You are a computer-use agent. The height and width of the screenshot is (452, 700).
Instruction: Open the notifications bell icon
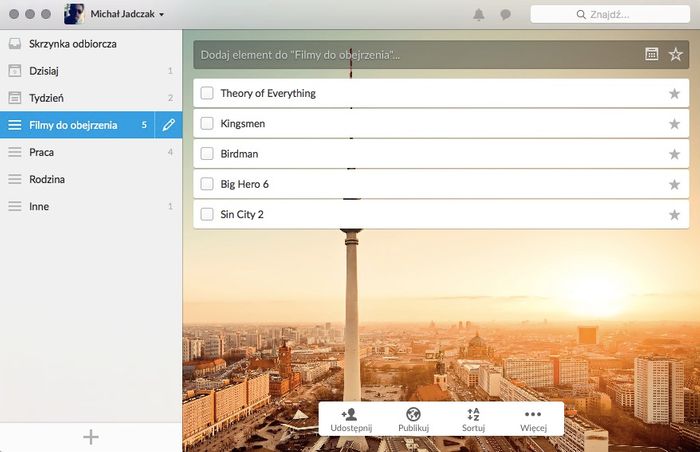[479, 15]
